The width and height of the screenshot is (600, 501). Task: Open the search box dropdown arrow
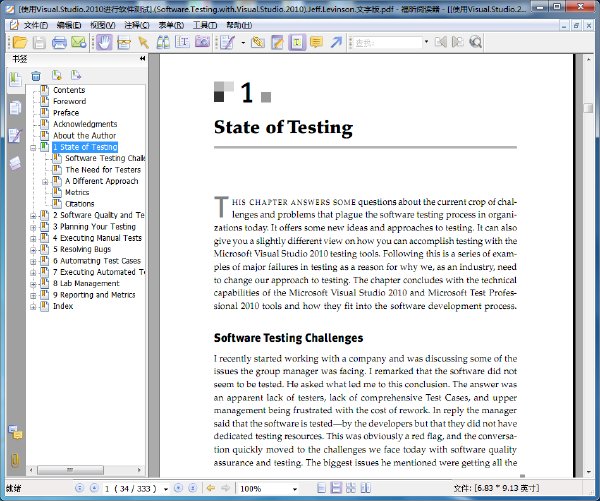pos(426,42)
